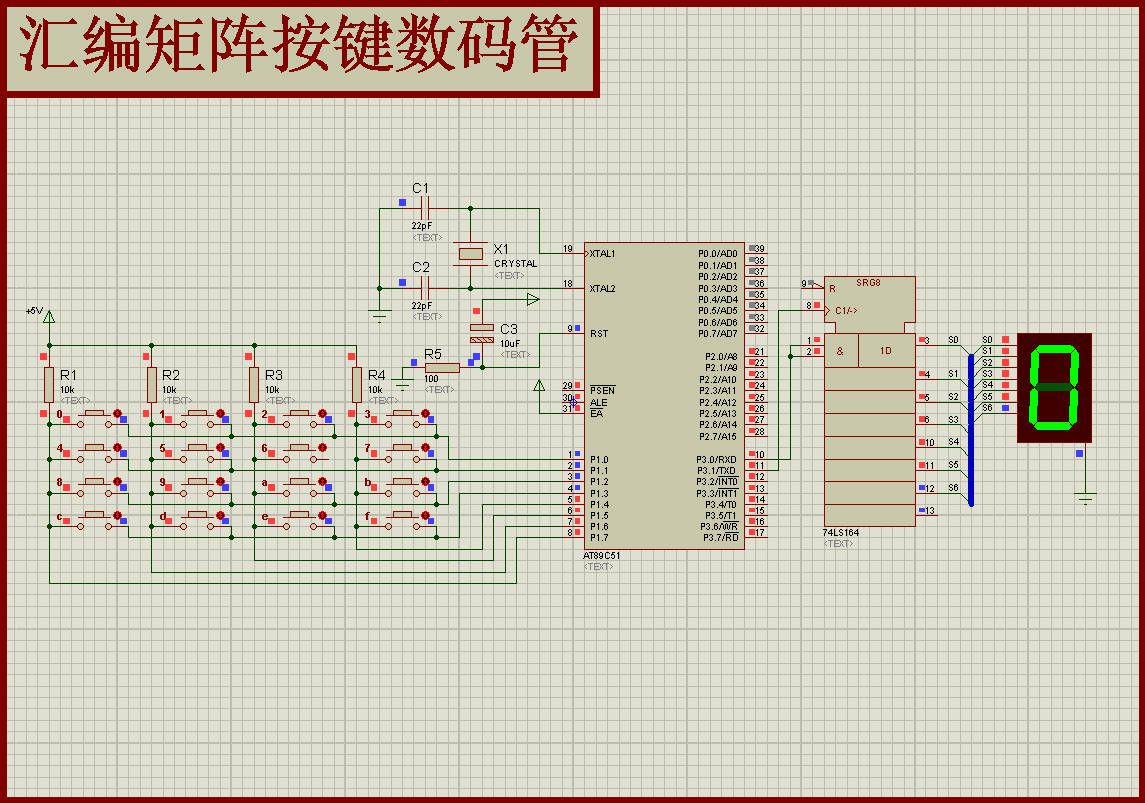Click pull-up resistor R1
This screenshot has width=1145, height=803.
point(49,385)
